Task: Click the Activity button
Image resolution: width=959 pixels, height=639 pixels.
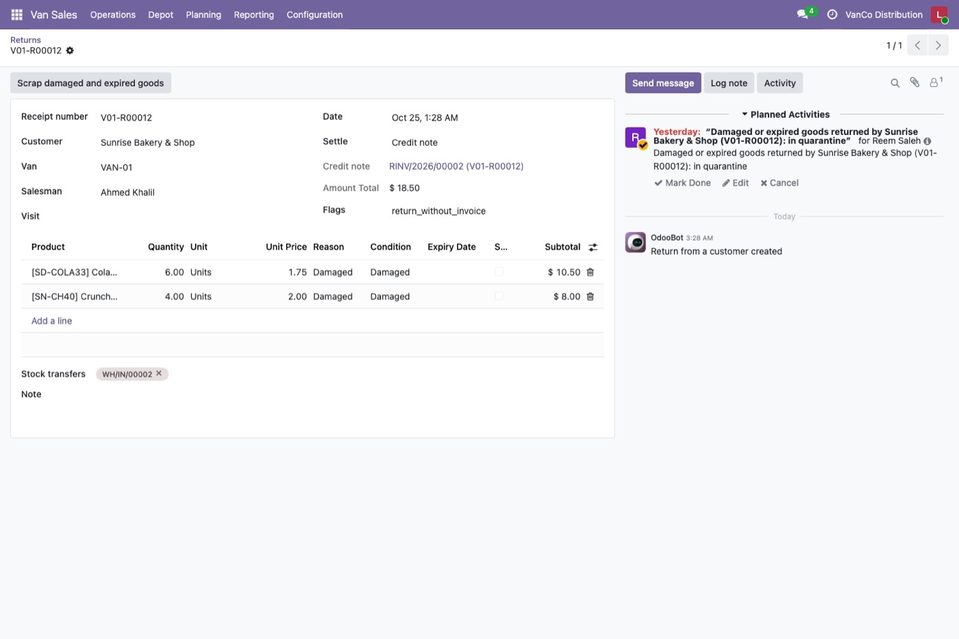Action: click(x=780, y=83)
